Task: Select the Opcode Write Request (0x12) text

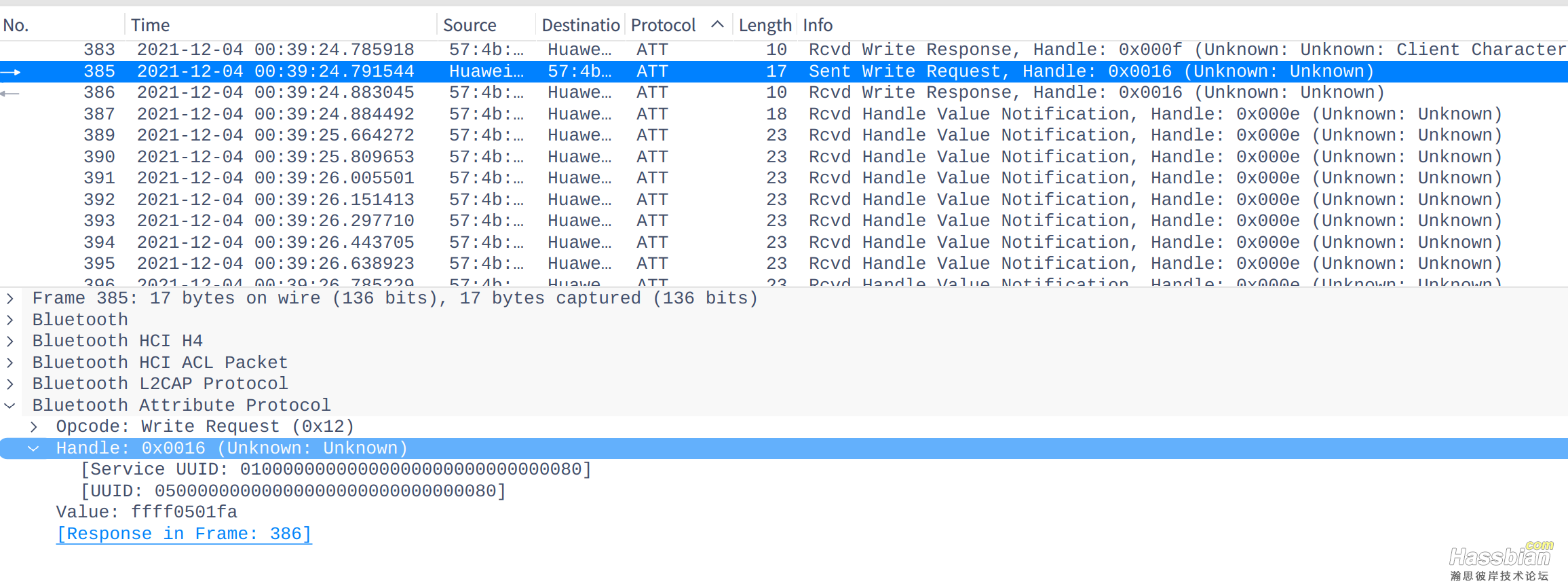Action: click(x=205, y=426)
